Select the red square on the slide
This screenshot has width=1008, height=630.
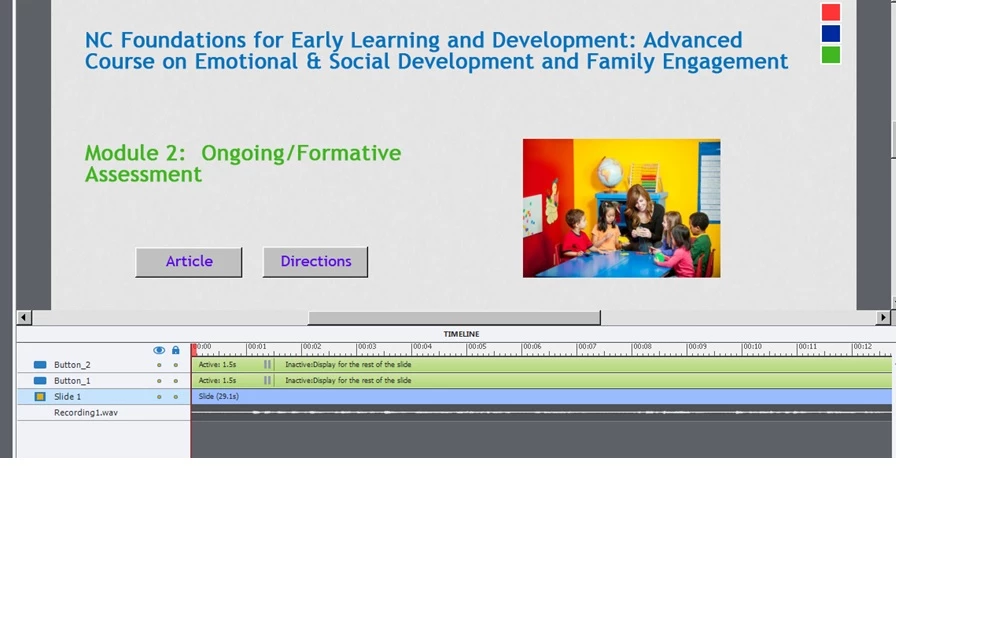coord(831,12)
